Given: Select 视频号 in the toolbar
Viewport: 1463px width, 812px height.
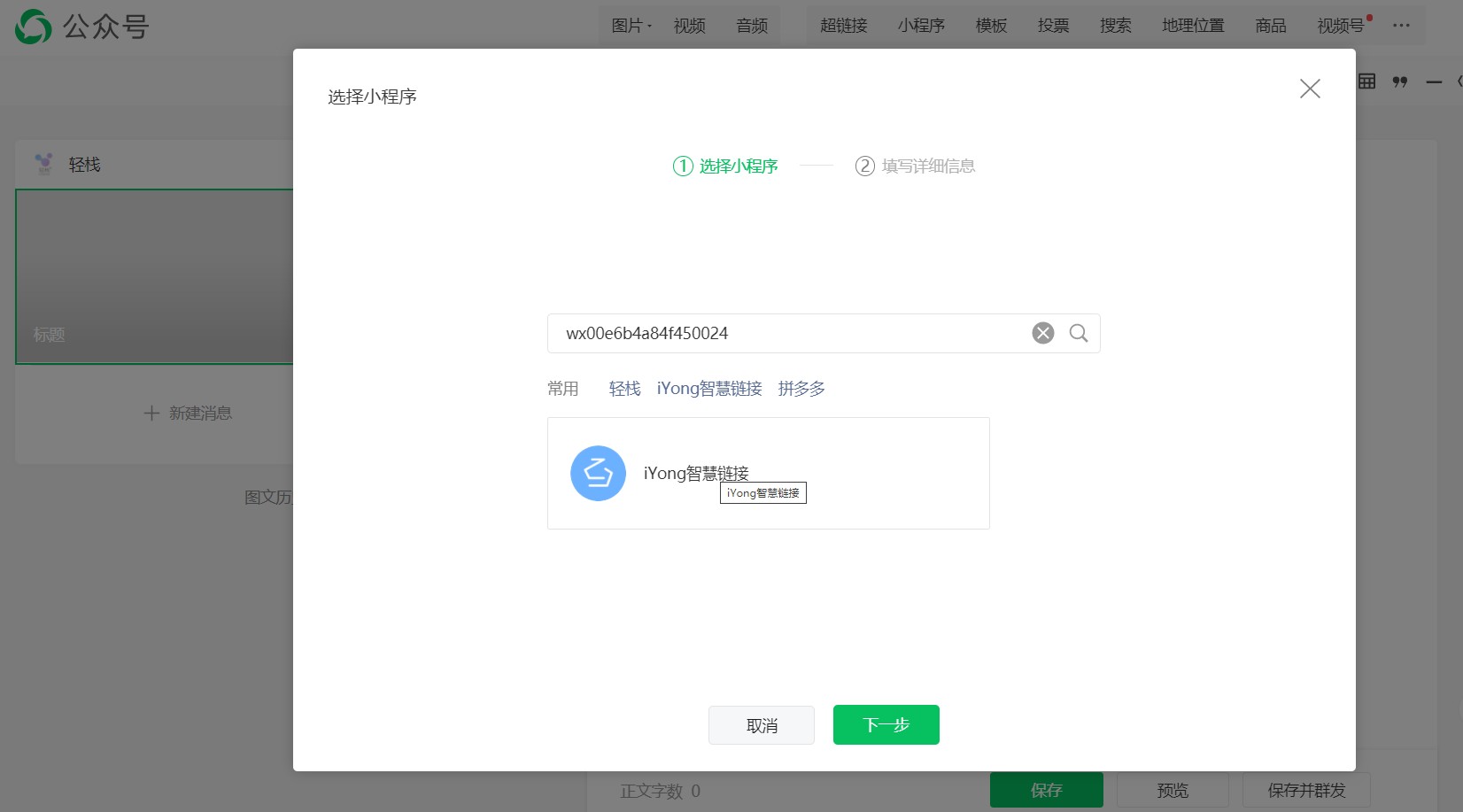Looking at the screenshot, I should 1341,26.
